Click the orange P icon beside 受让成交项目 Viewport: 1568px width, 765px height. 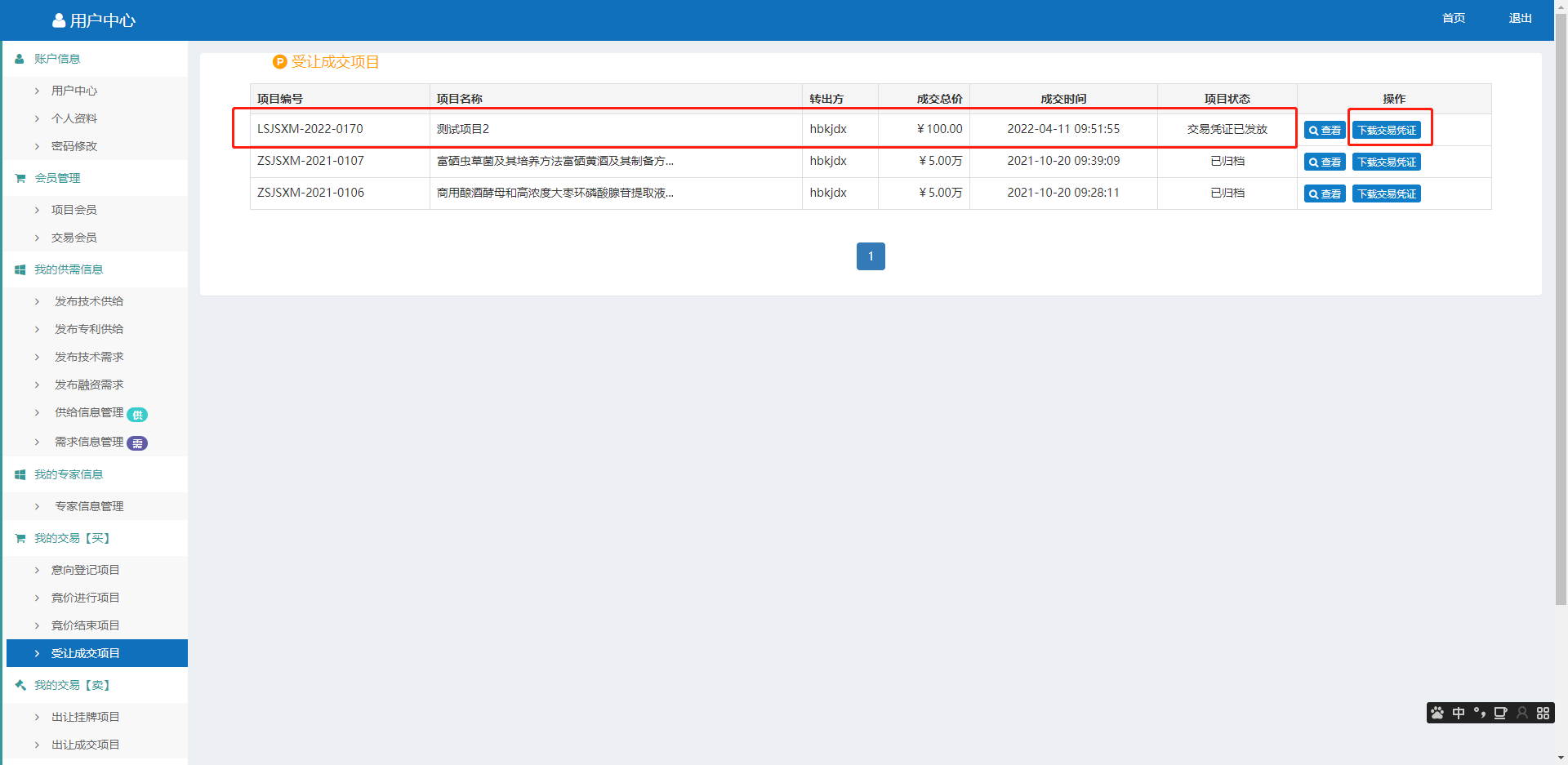point(279,62)
